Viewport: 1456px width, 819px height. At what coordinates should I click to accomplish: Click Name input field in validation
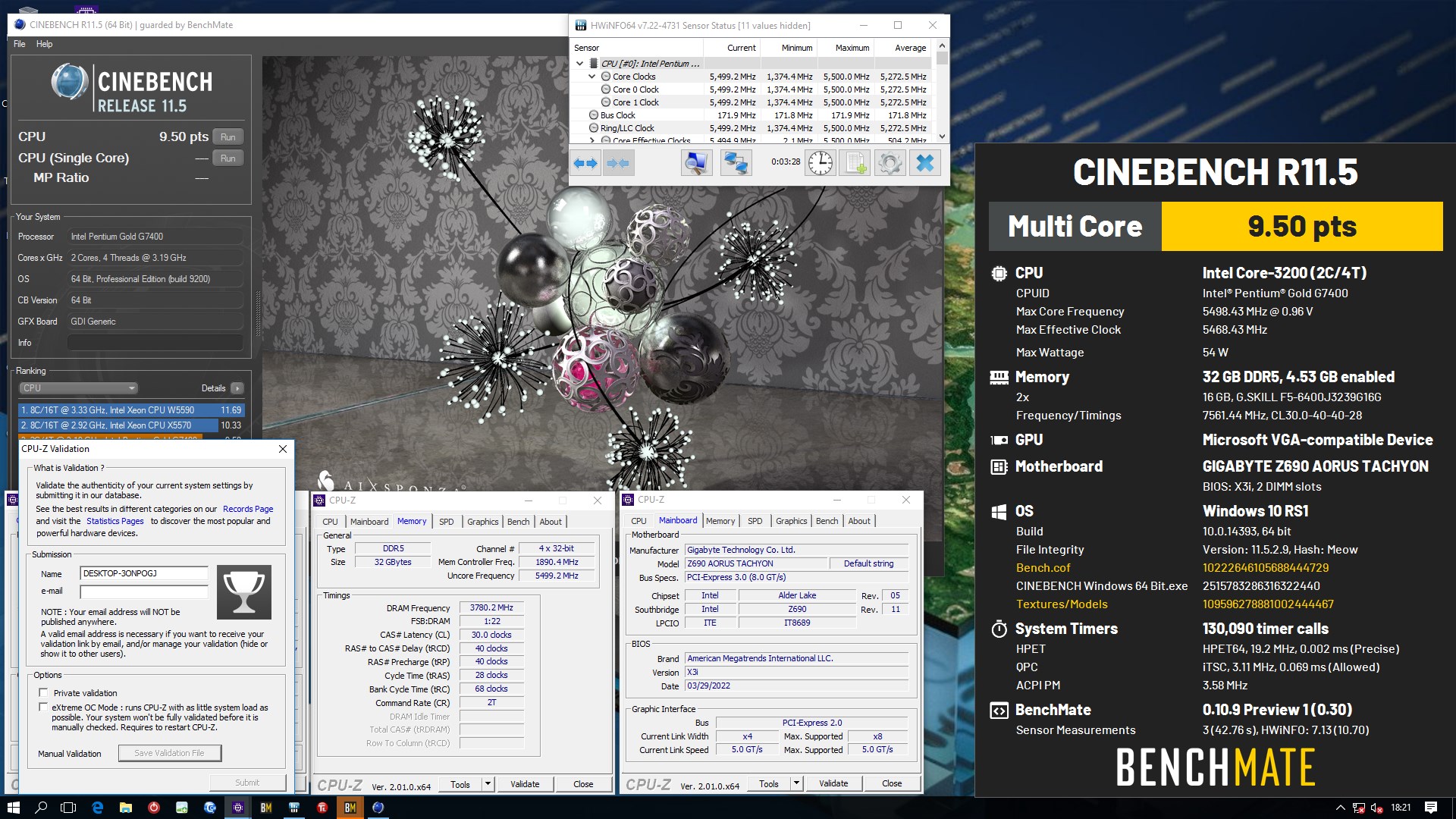point(144,573)
